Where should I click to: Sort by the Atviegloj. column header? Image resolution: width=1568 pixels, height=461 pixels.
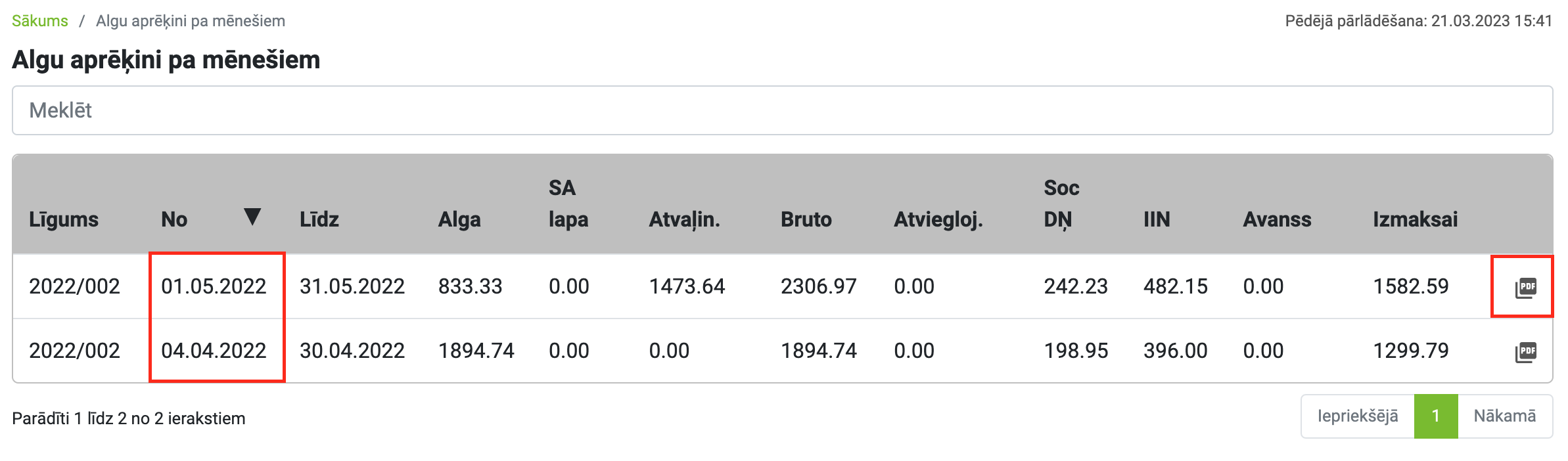coord(938,219)
